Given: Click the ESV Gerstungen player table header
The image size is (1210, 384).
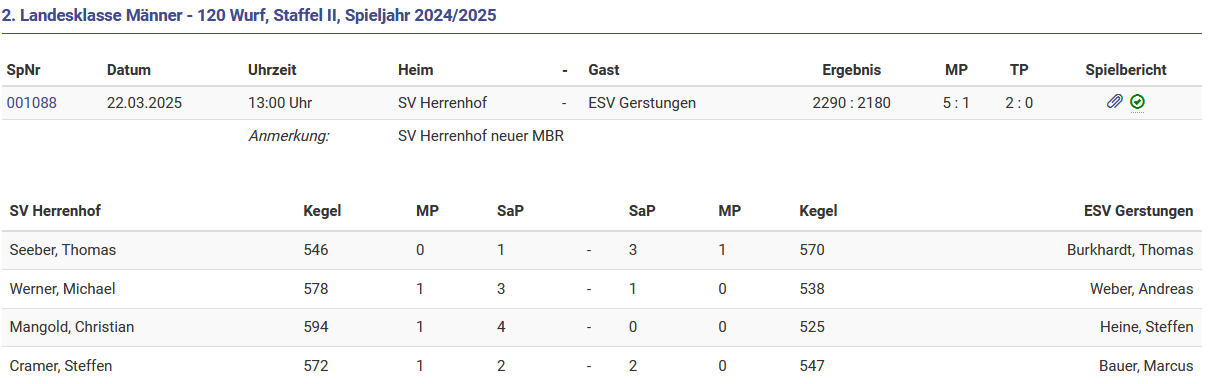Looking at the screenshot, I should (1138, 211).
